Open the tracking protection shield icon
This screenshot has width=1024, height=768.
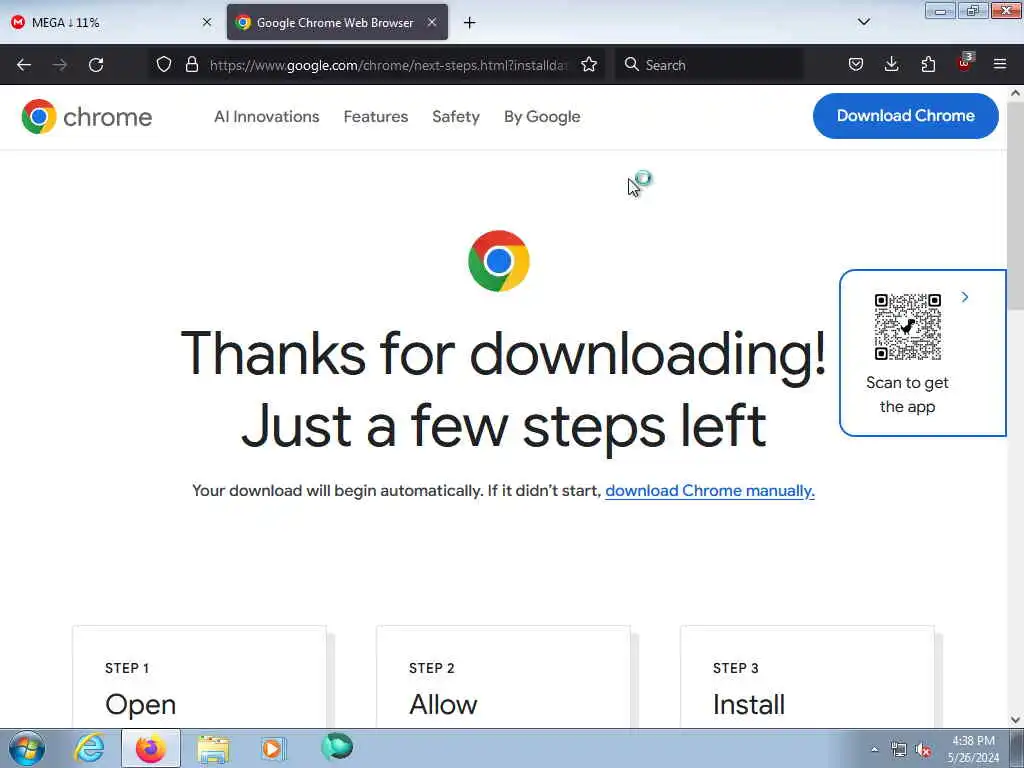click(164, 65)
